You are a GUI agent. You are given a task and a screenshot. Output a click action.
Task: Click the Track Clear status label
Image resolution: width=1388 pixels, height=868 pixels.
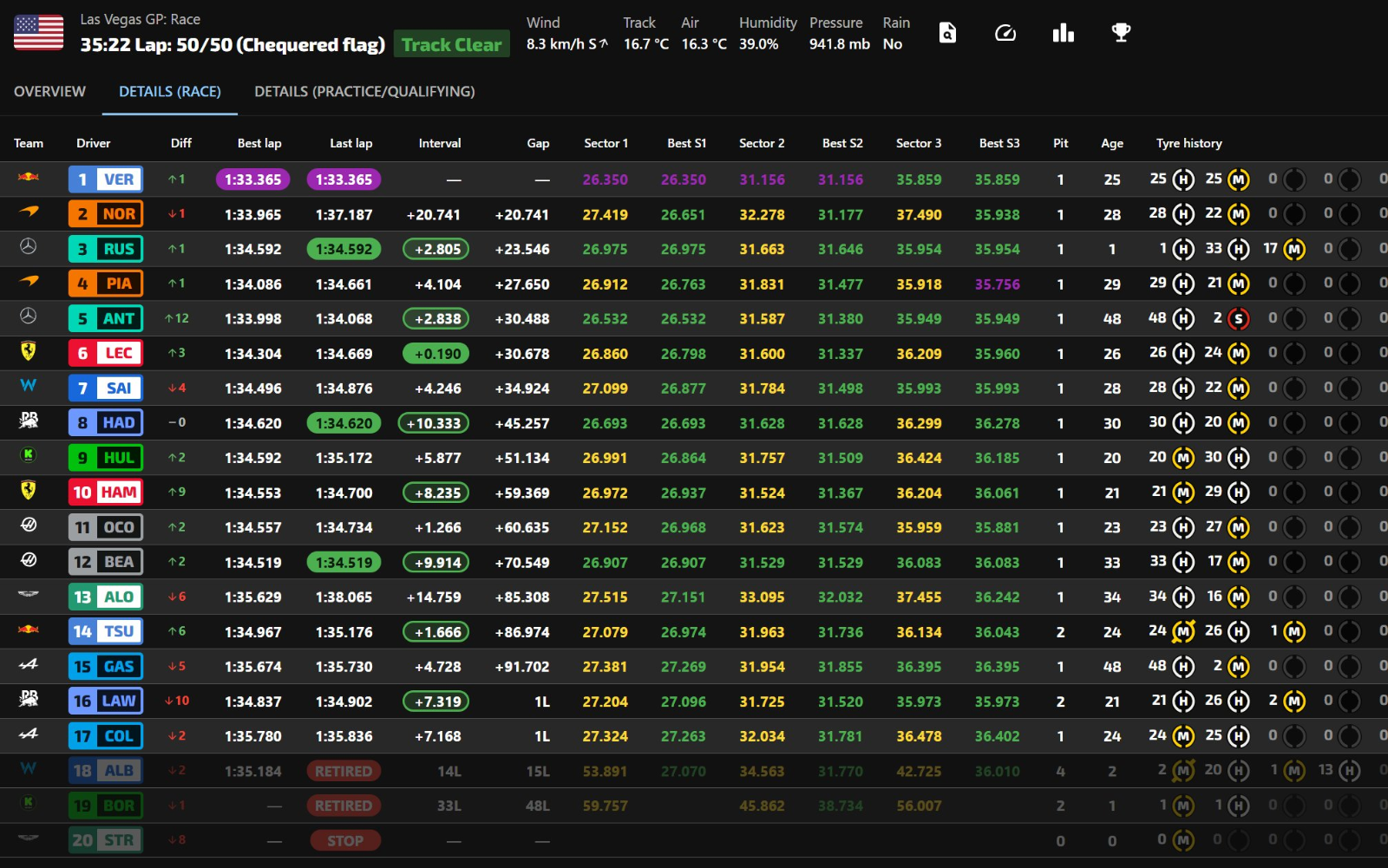point(451,45)
